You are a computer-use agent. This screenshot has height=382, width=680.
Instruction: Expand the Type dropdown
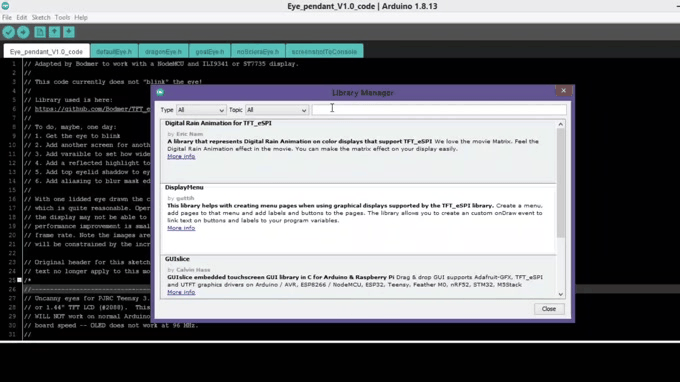[x=201, y=110]
